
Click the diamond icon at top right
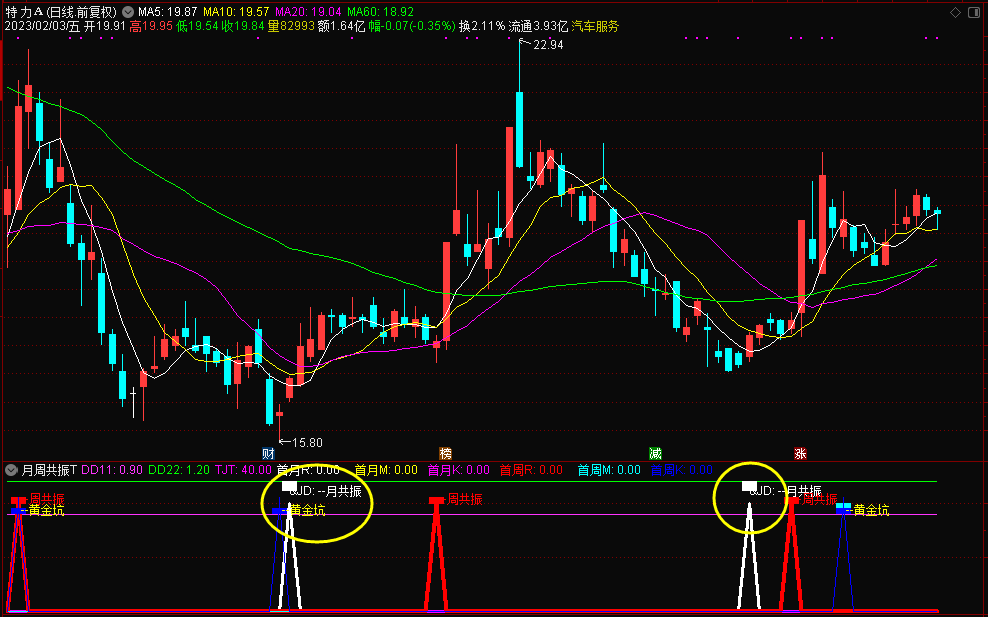pos(956,12)
